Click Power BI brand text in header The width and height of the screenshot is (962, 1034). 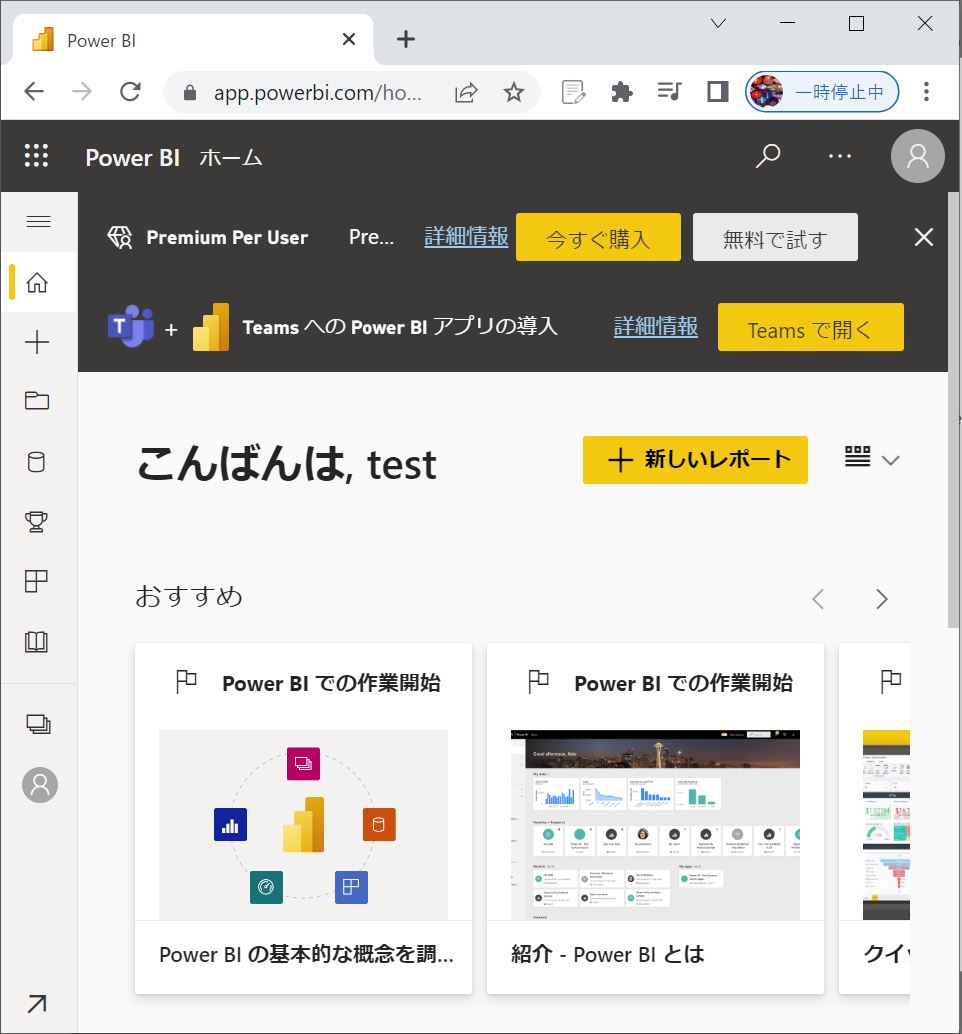click(133, 158)
